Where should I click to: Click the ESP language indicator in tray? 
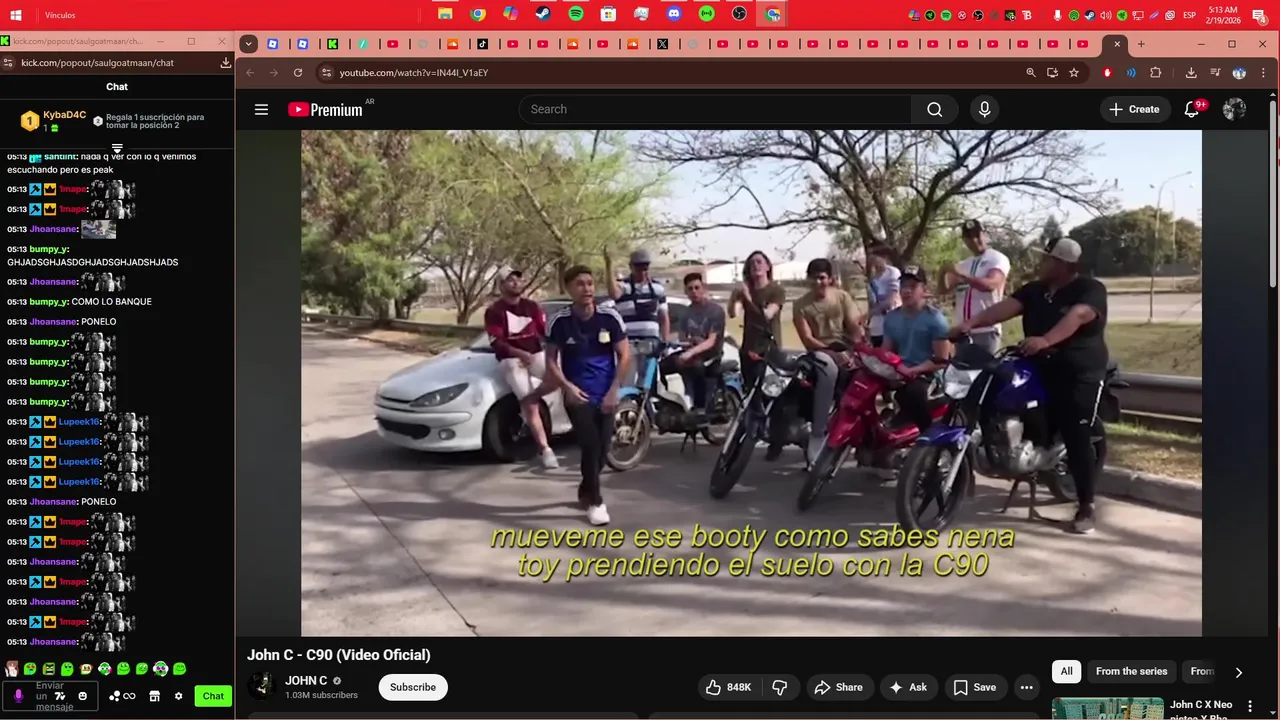[1190, 15]
